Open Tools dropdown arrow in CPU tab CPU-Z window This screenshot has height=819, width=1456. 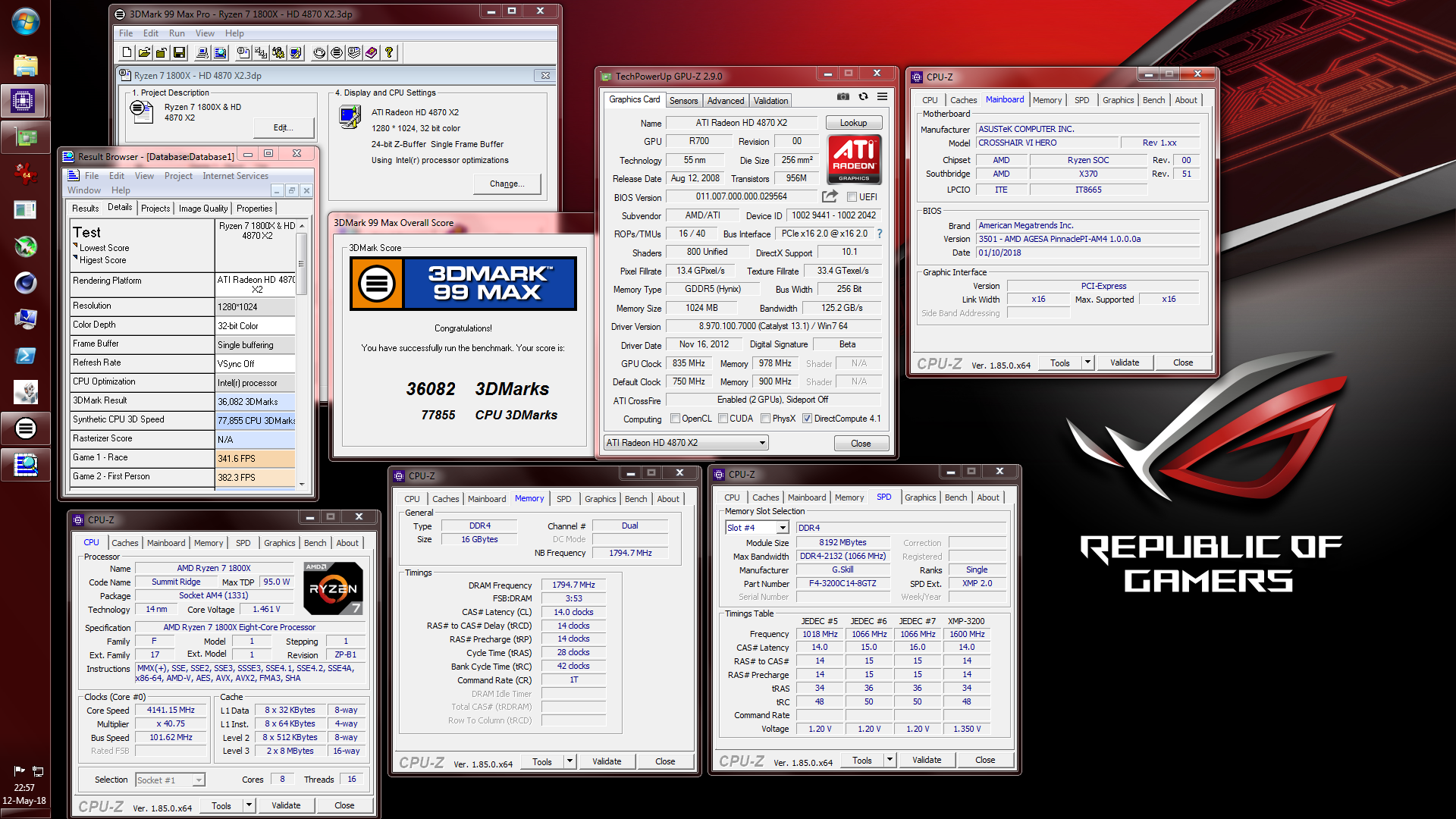(x=249, y=805)
